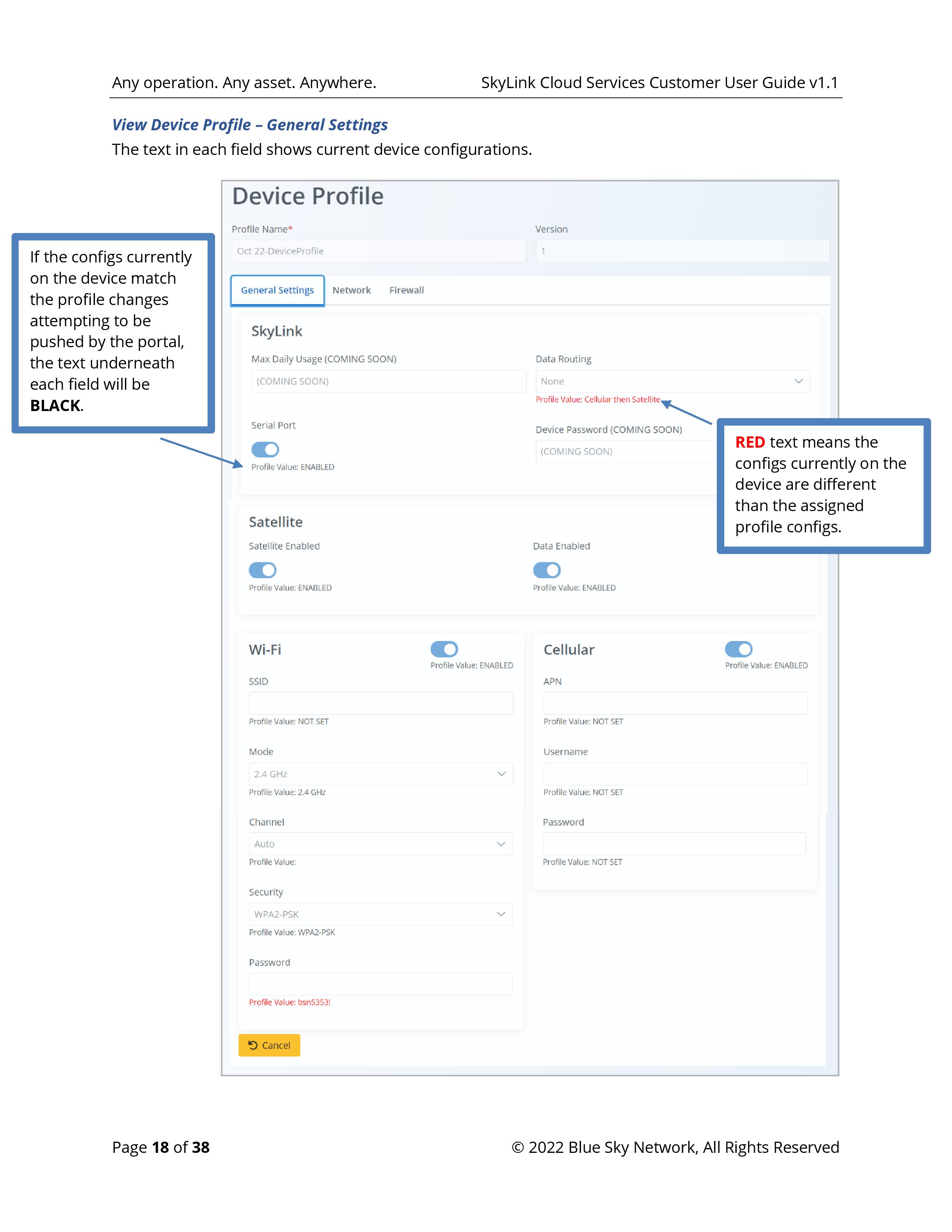Click the Device Password field

tap(626, 451)
